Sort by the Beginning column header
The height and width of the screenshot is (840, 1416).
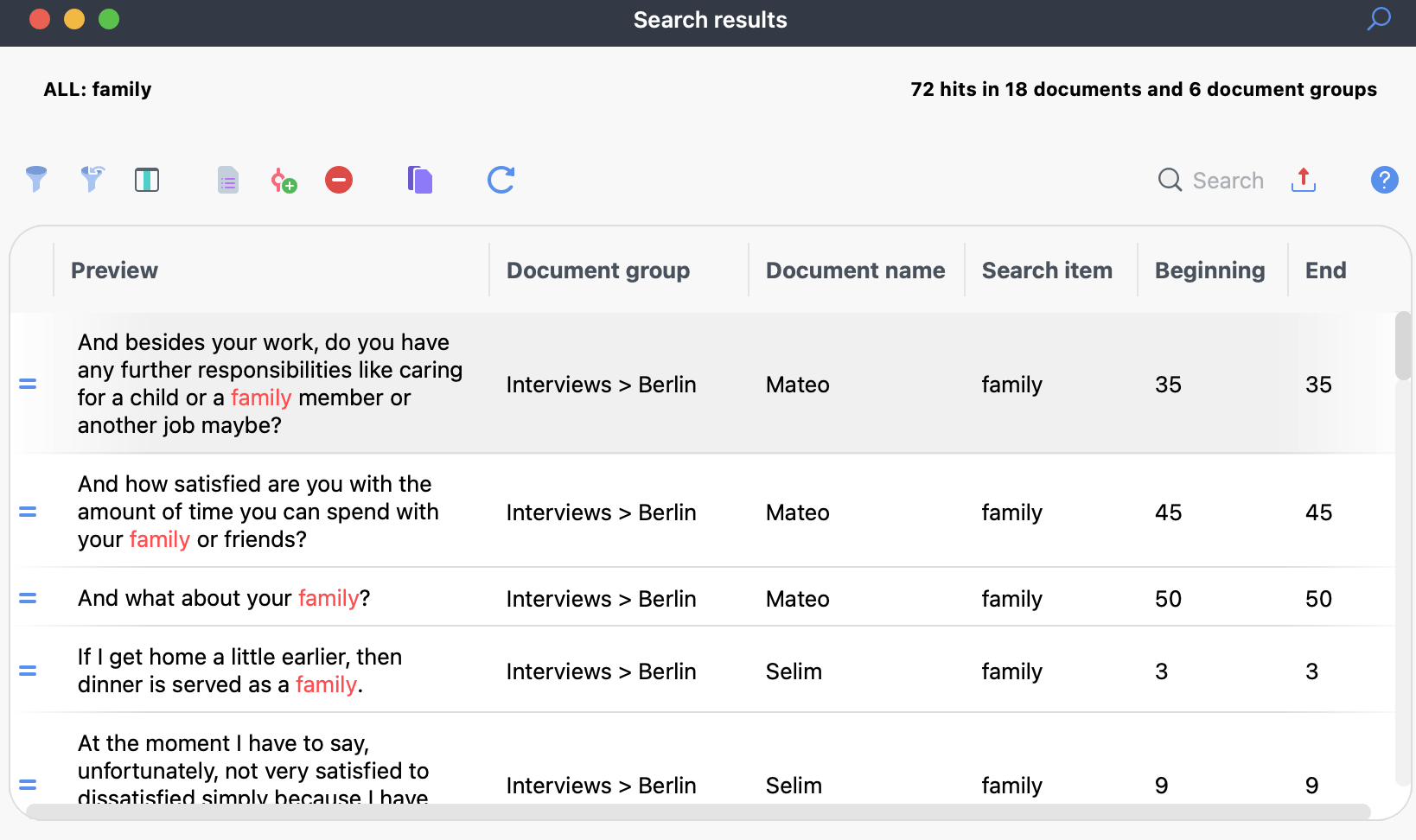pyautogui.click(x=1210, y=270)
